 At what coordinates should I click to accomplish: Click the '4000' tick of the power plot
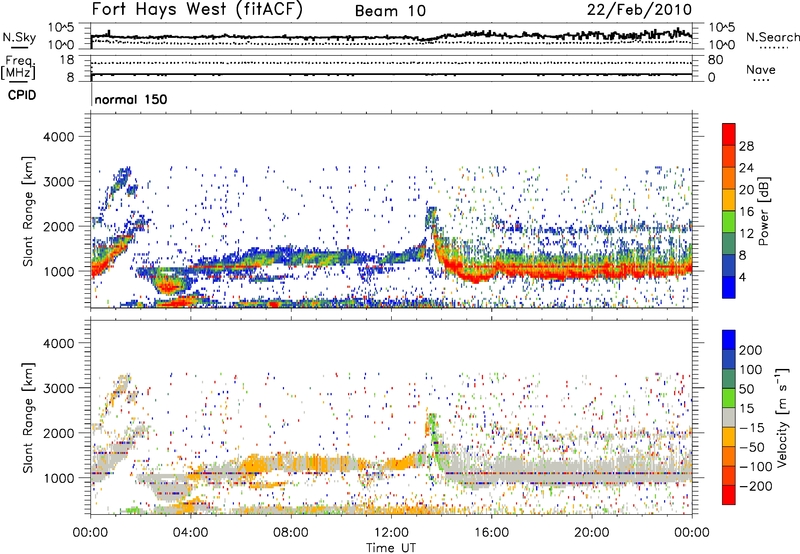[x=58, y=137]
